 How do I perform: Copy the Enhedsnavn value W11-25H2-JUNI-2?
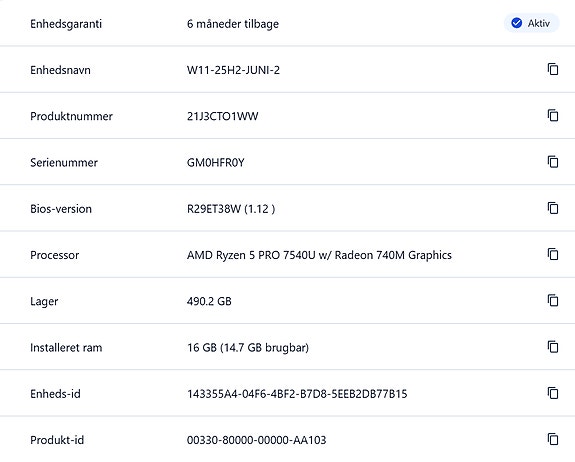553,69
